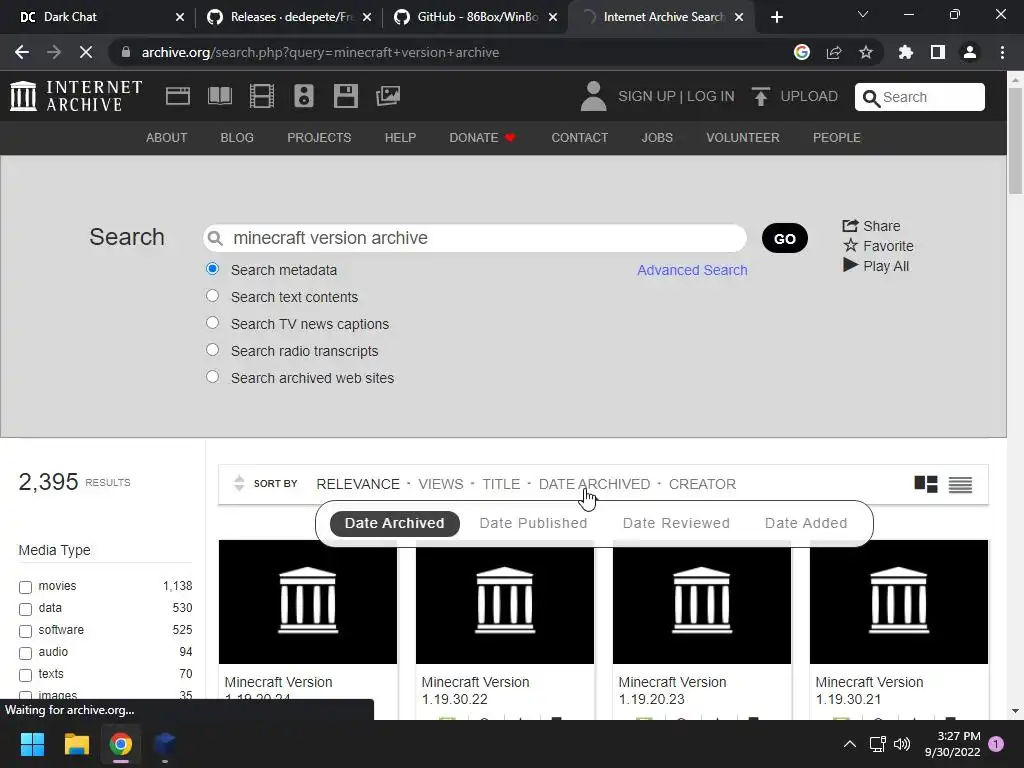Open DATE ARCHIVED sort dropdown
The width and height of the screenshot is (1024, 768).
594,484
